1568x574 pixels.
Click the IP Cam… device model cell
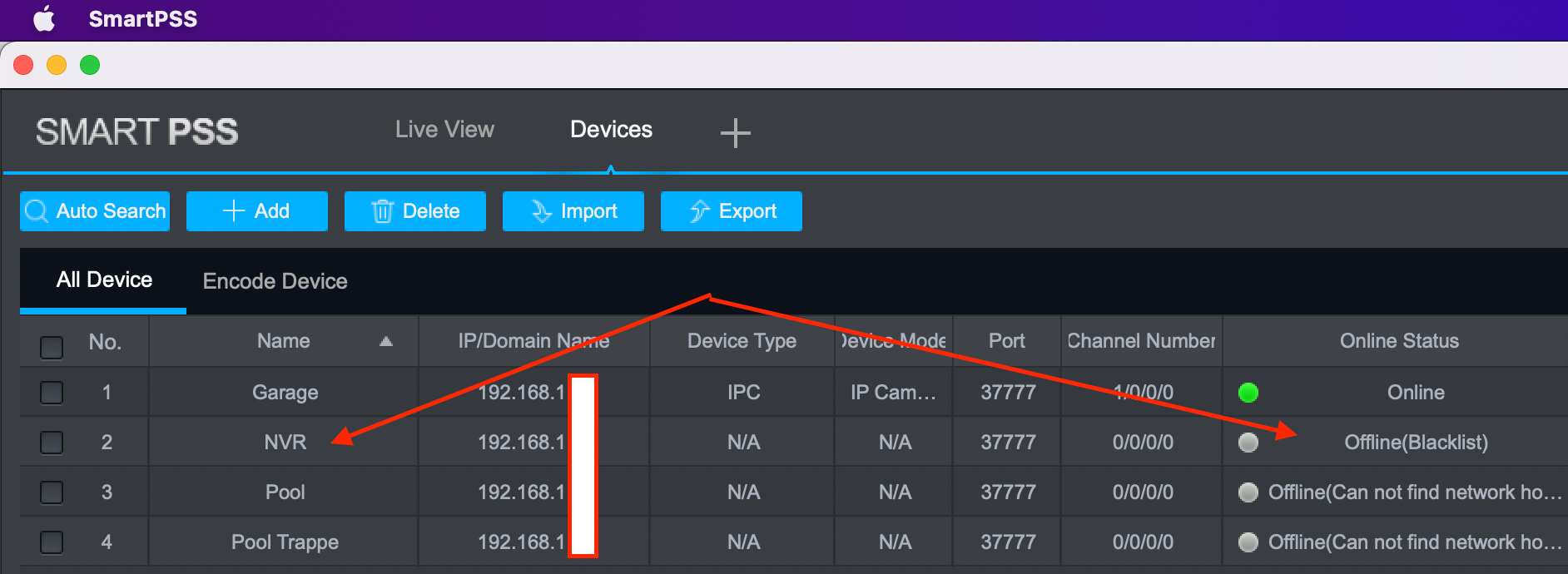click(893, 392)
